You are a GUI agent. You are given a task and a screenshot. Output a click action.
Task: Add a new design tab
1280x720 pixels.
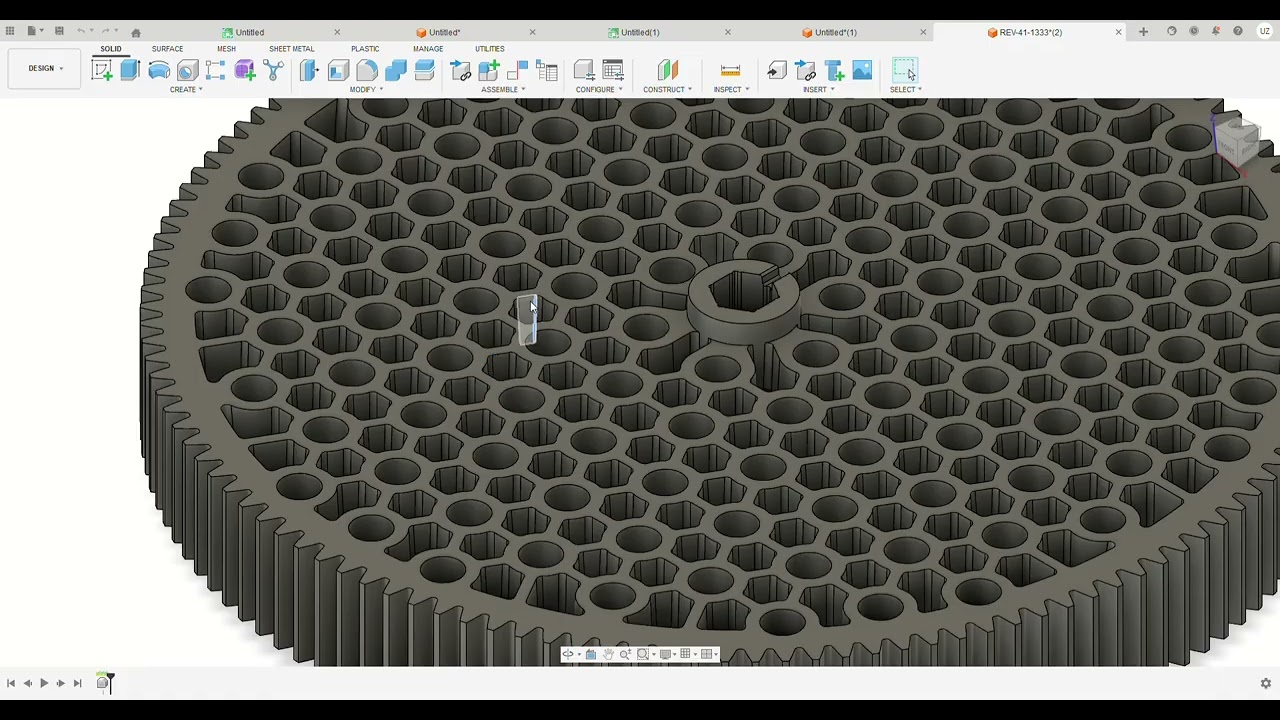click(1143, 32)
